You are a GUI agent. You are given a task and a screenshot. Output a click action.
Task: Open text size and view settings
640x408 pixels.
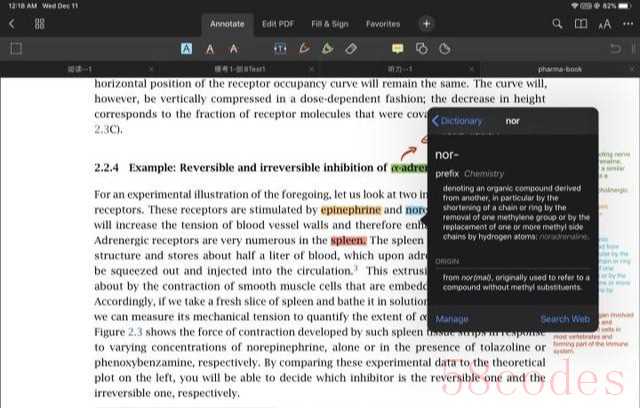pos(604,24)
